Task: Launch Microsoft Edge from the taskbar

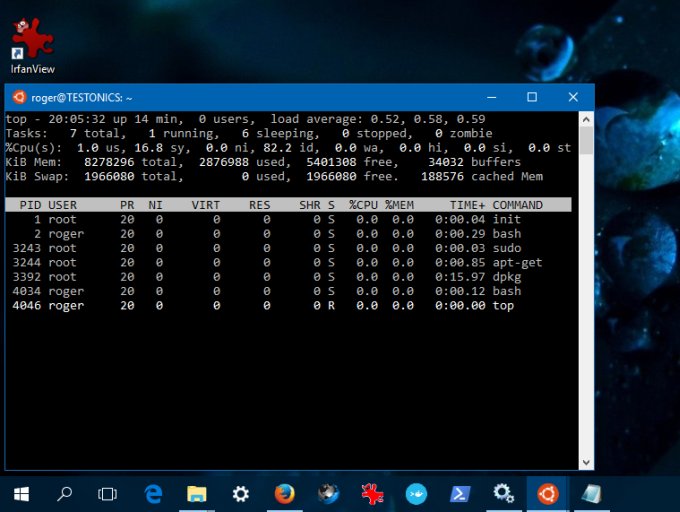Action: point(153,493)
